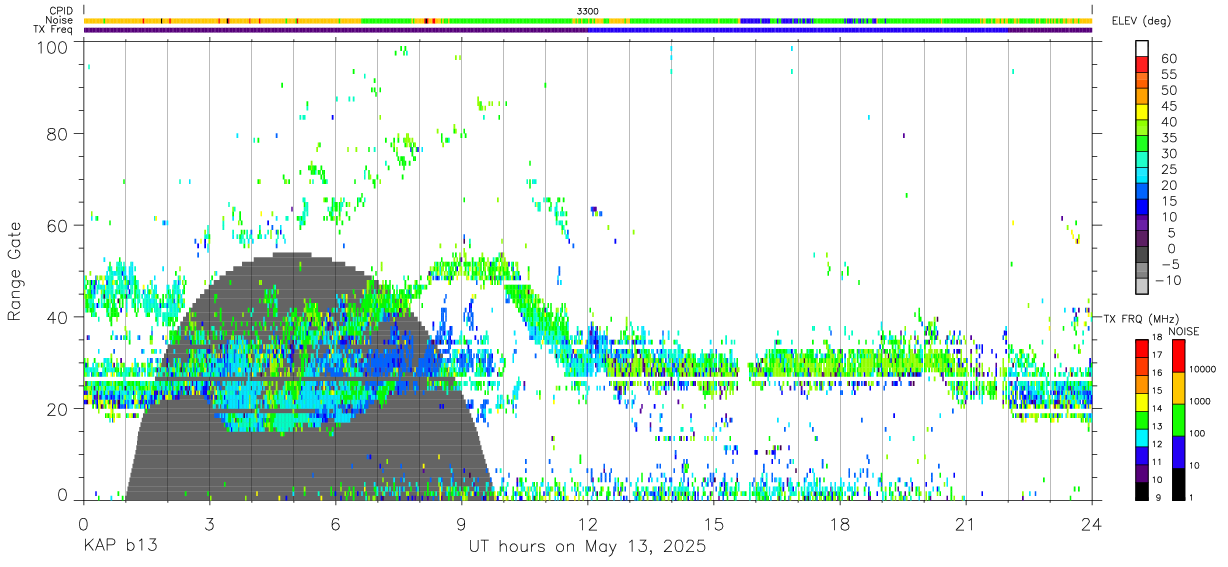Click the cyan 20–25 degree elevation swatch
Image resolution: width=1228 pixels, height=567 pixels.
point(1142,177)
